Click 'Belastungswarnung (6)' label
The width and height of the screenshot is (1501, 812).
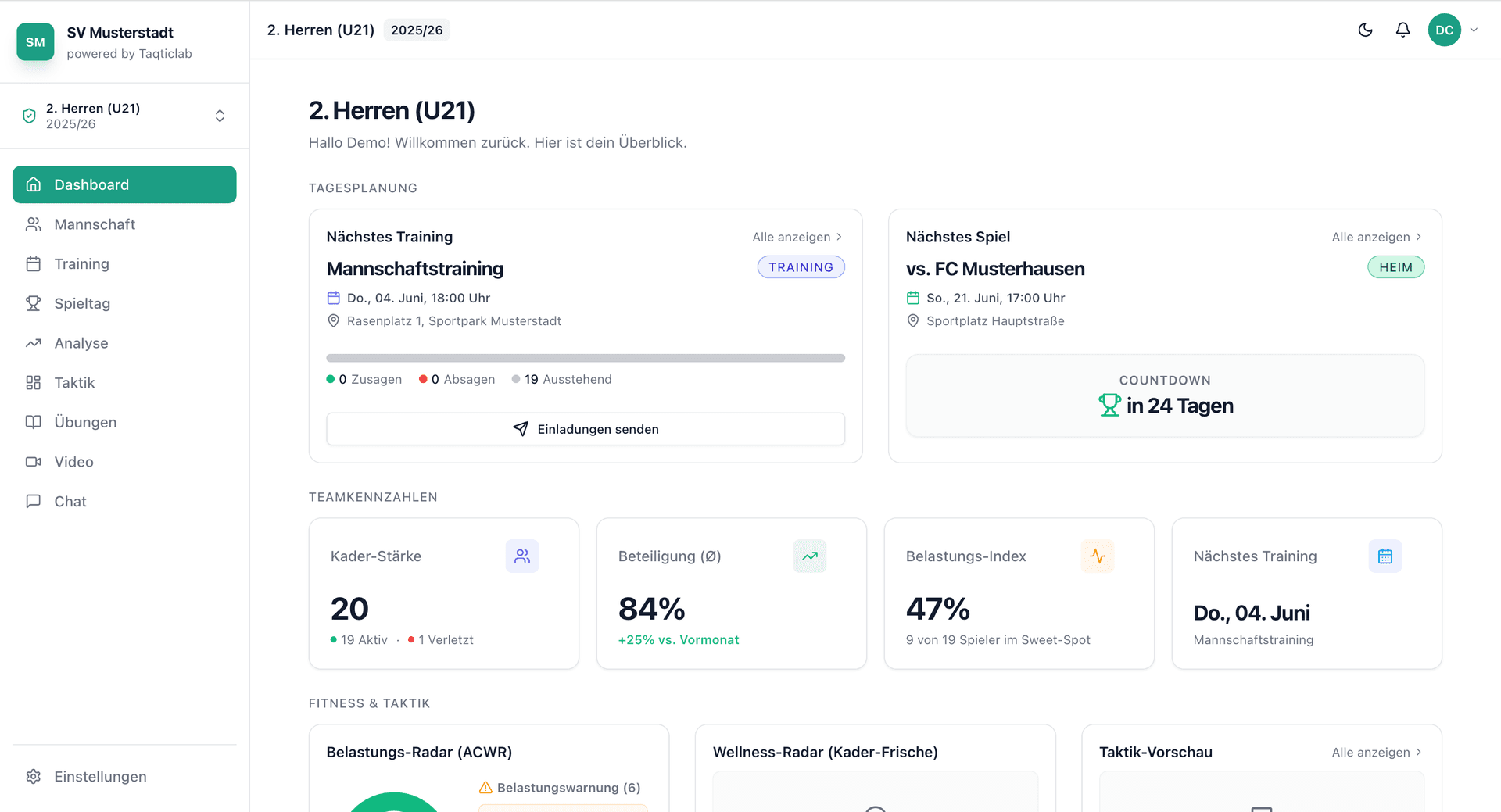click(x=568, y=787)
